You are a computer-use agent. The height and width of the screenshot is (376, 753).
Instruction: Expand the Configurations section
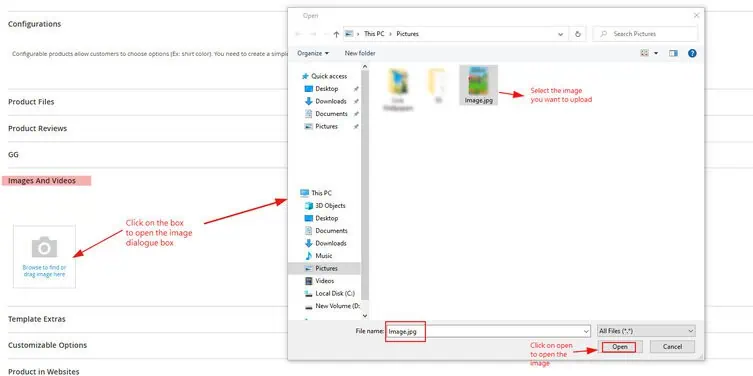point(35,24)
